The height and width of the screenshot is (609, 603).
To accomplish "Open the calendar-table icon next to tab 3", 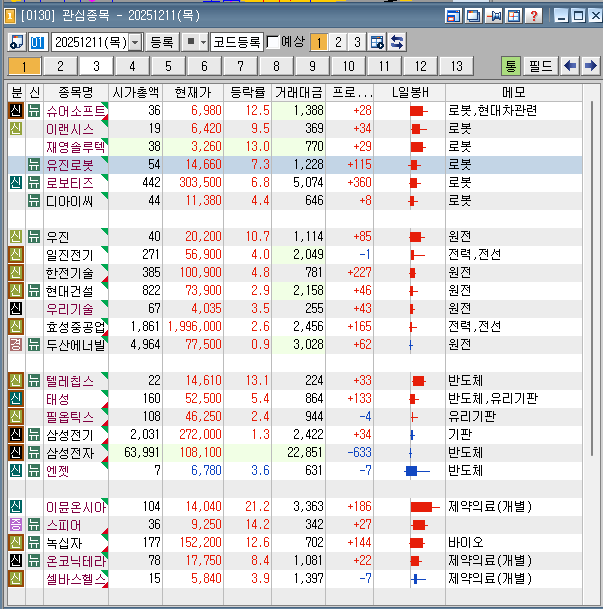I will [x=377, y=42].
